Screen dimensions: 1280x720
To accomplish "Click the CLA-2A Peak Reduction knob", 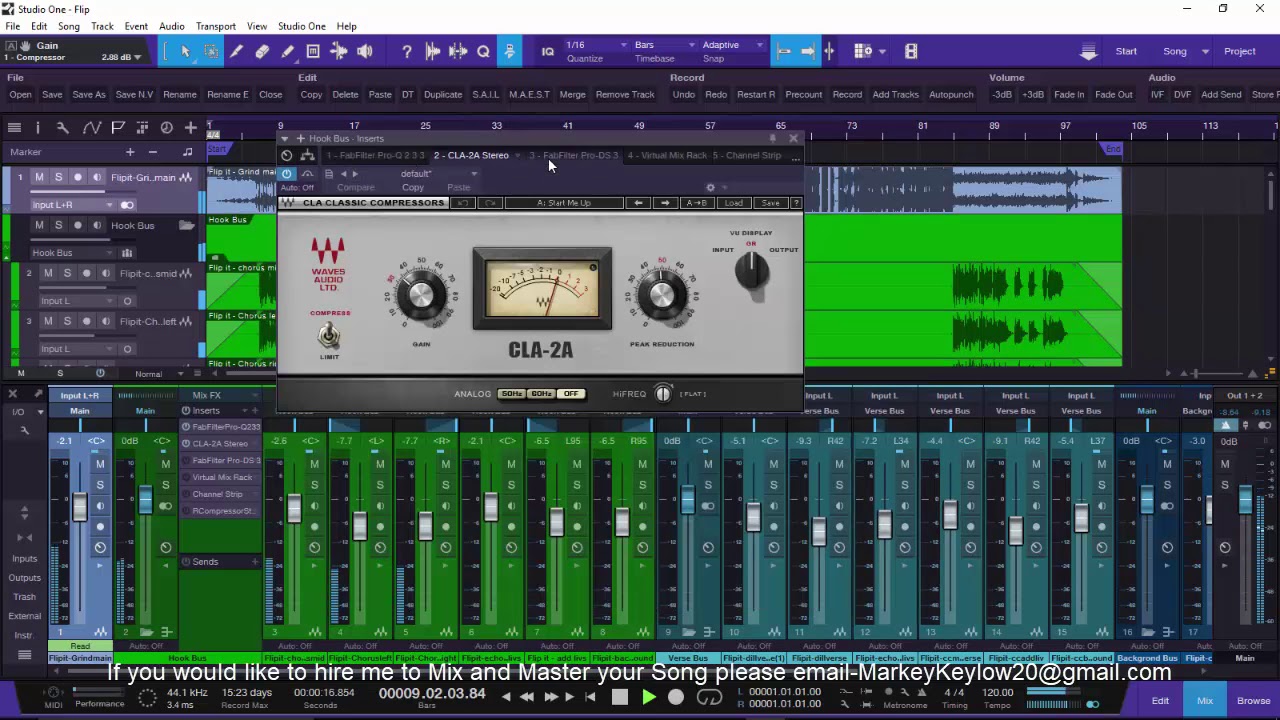I will point(661,295).
